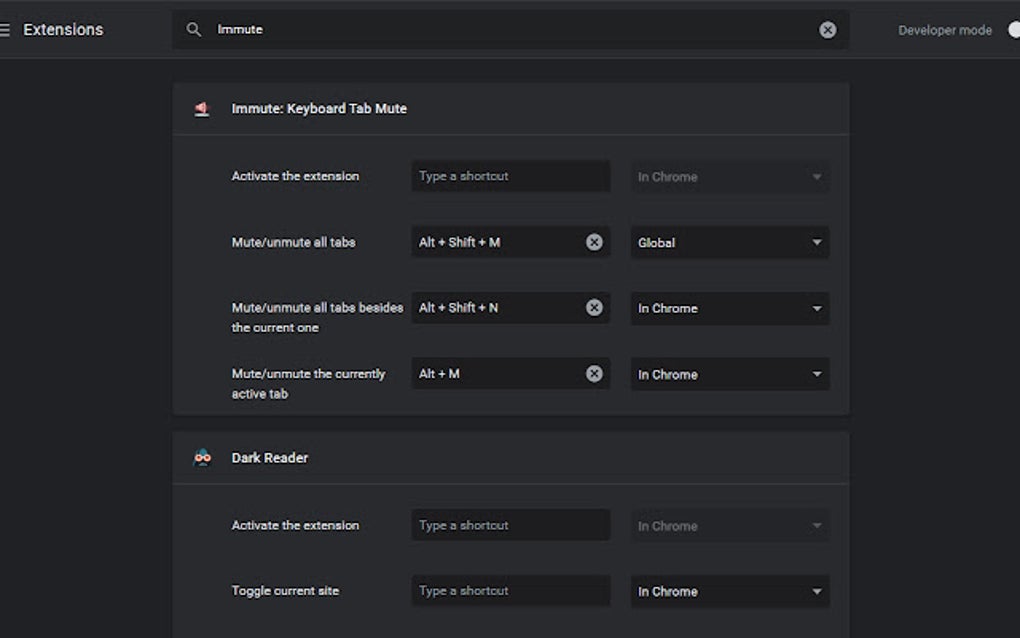Remove the Alt + Shift + M shortcut
1020x638 pixels.
pos(594,242)
